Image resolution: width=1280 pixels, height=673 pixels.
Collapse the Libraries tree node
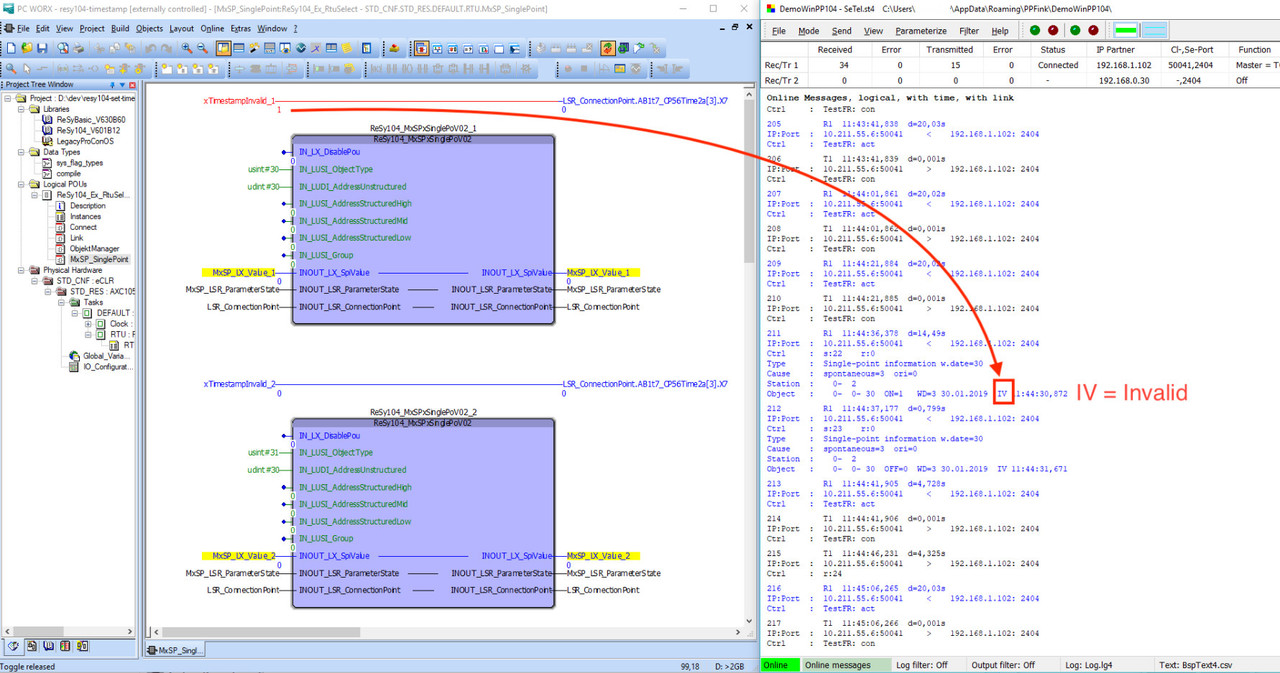20,109
